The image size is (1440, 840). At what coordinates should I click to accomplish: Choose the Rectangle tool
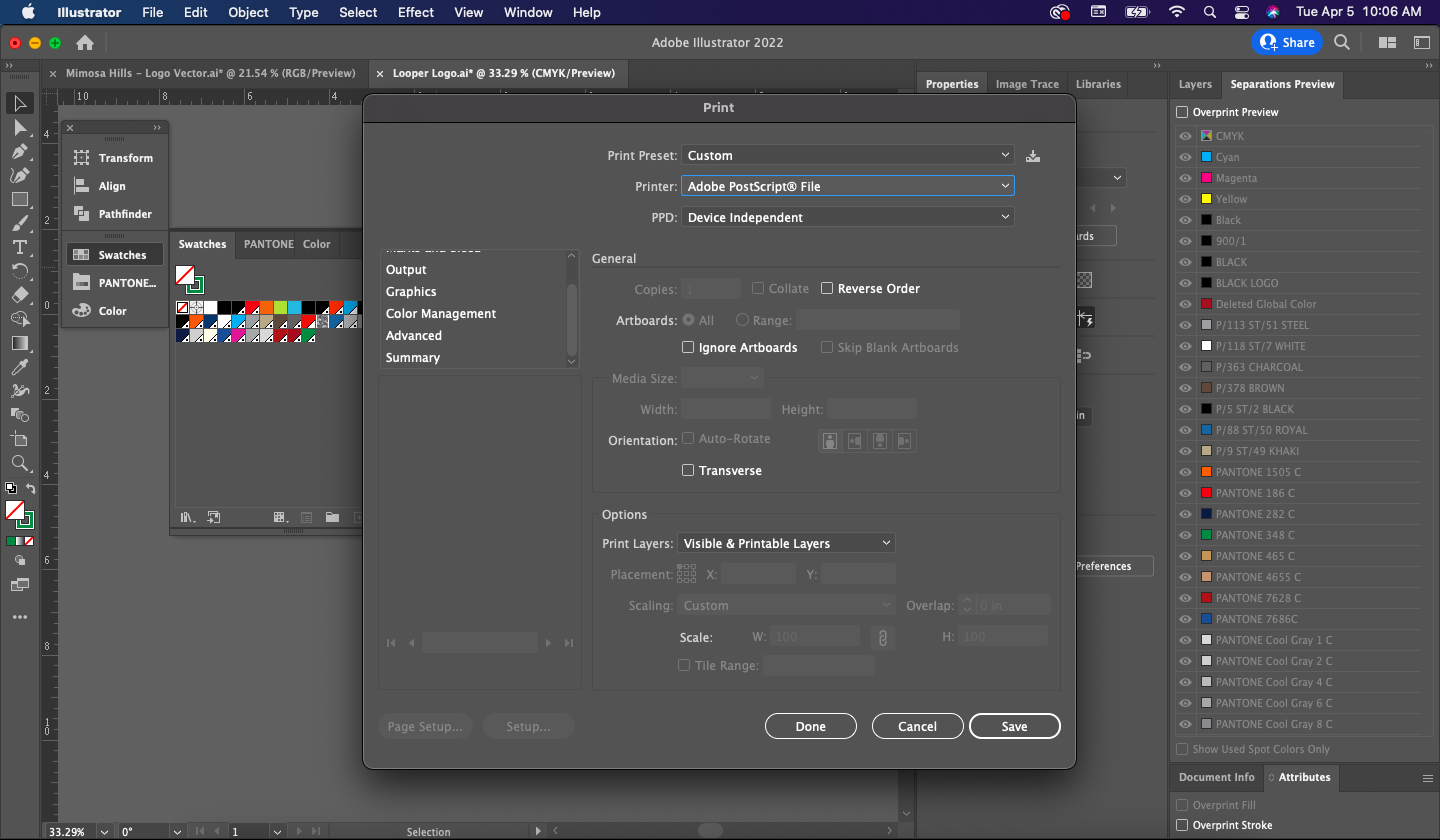[19, 199]
